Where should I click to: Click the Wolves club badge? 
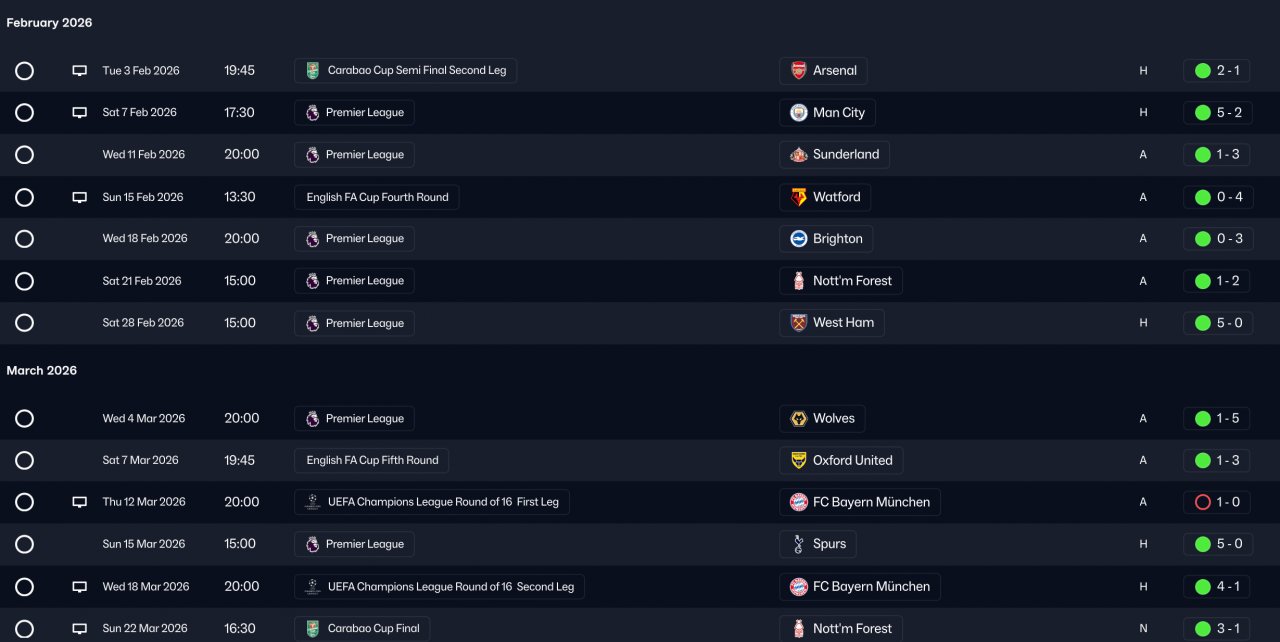pyautogui.click(x=799, y=419)
